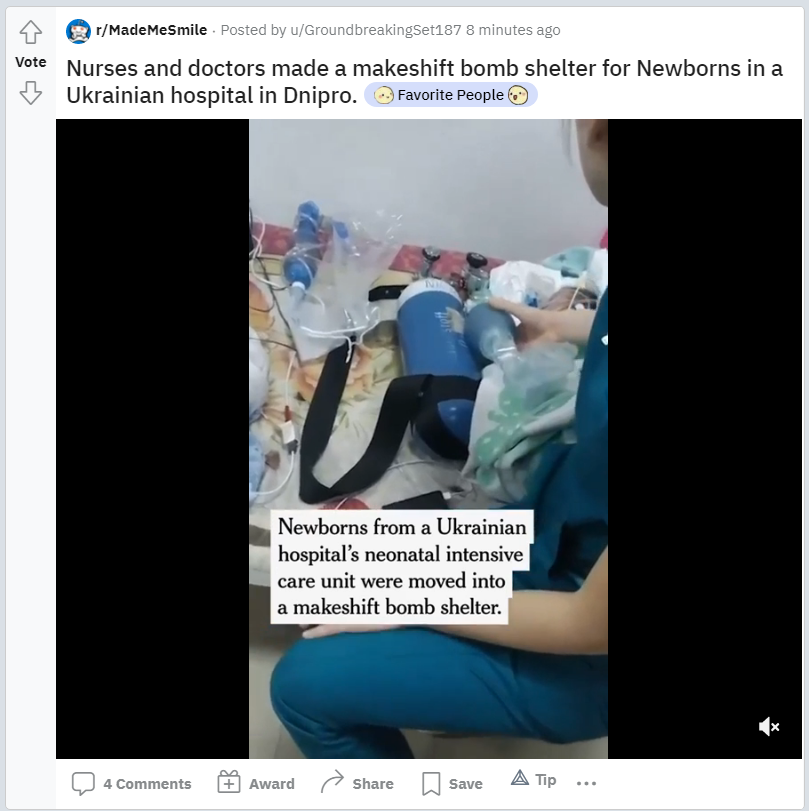
Task: Expand the three-dot more options menu
Action: click(586, 783)
